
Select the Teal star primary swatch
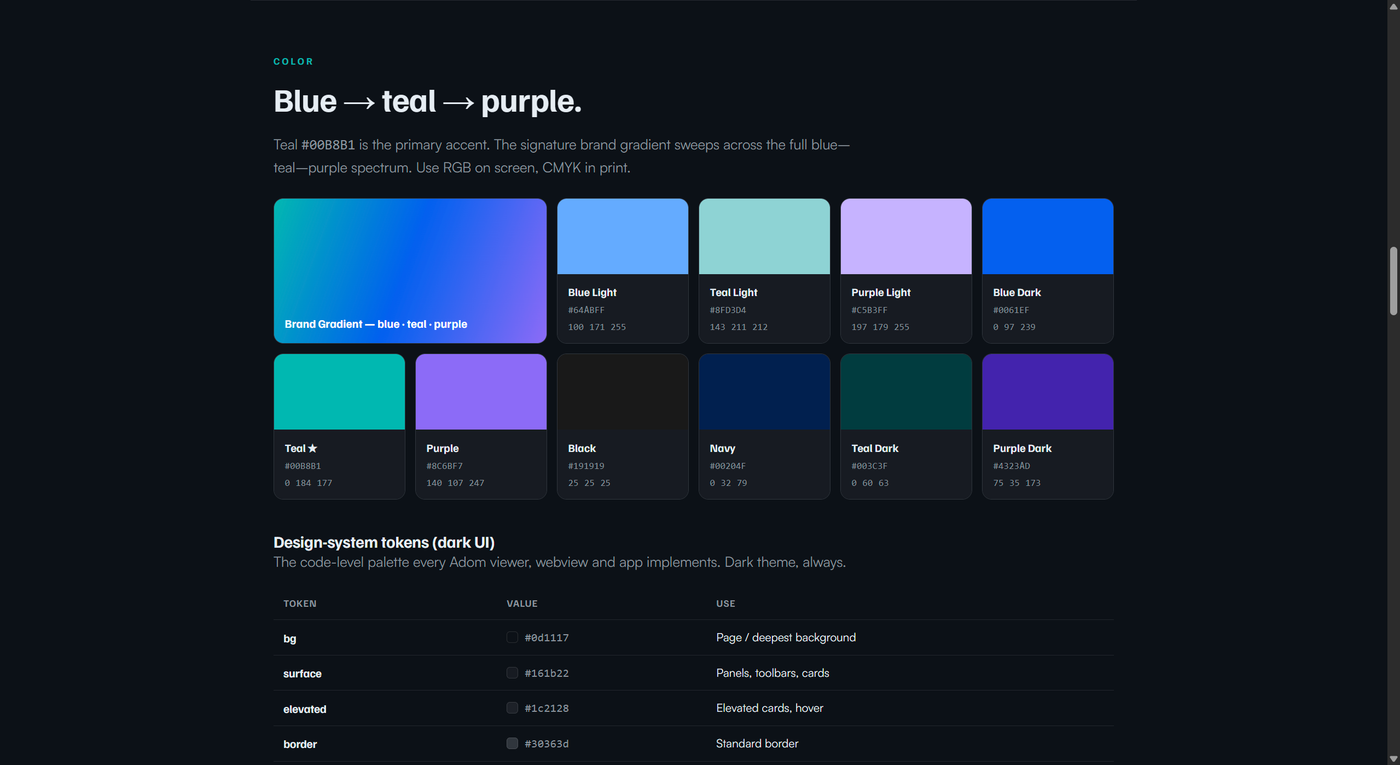(x=339, y=426)
